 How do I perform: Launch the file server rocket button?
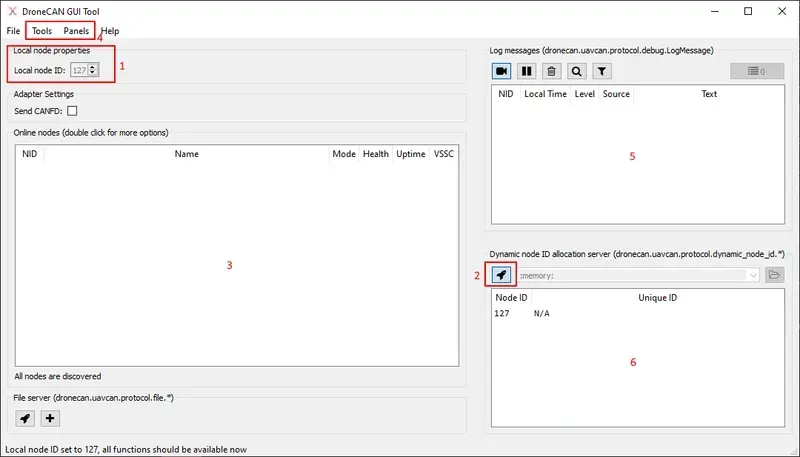[24, 418]
